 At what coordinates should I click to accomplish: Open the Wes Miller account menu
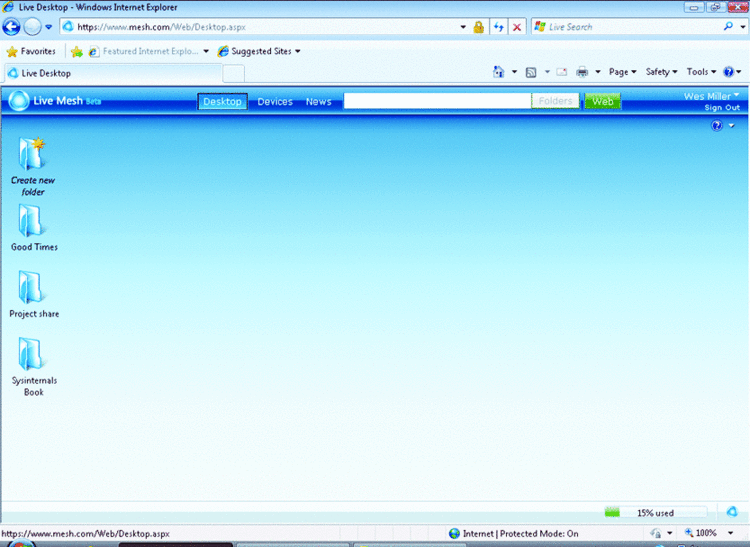pyautogui.click(x=711, y=96)
